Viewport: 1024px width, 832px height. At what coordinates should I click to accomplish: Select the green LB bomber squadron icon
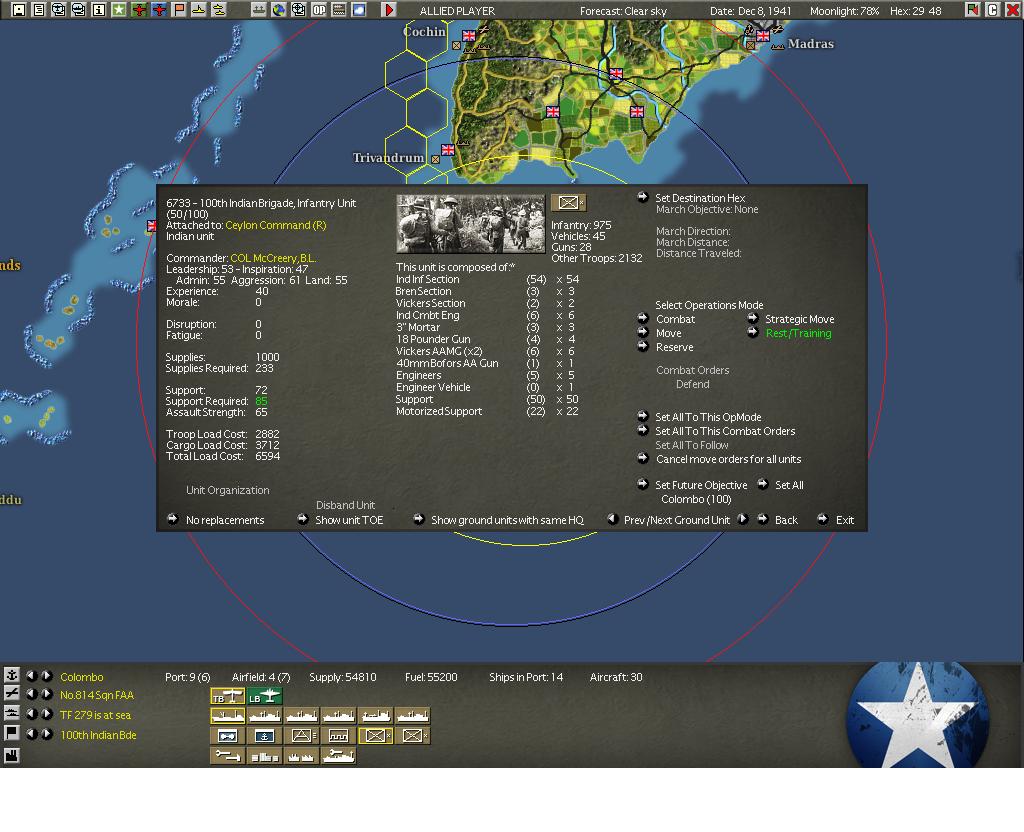(x=264, y=696)
